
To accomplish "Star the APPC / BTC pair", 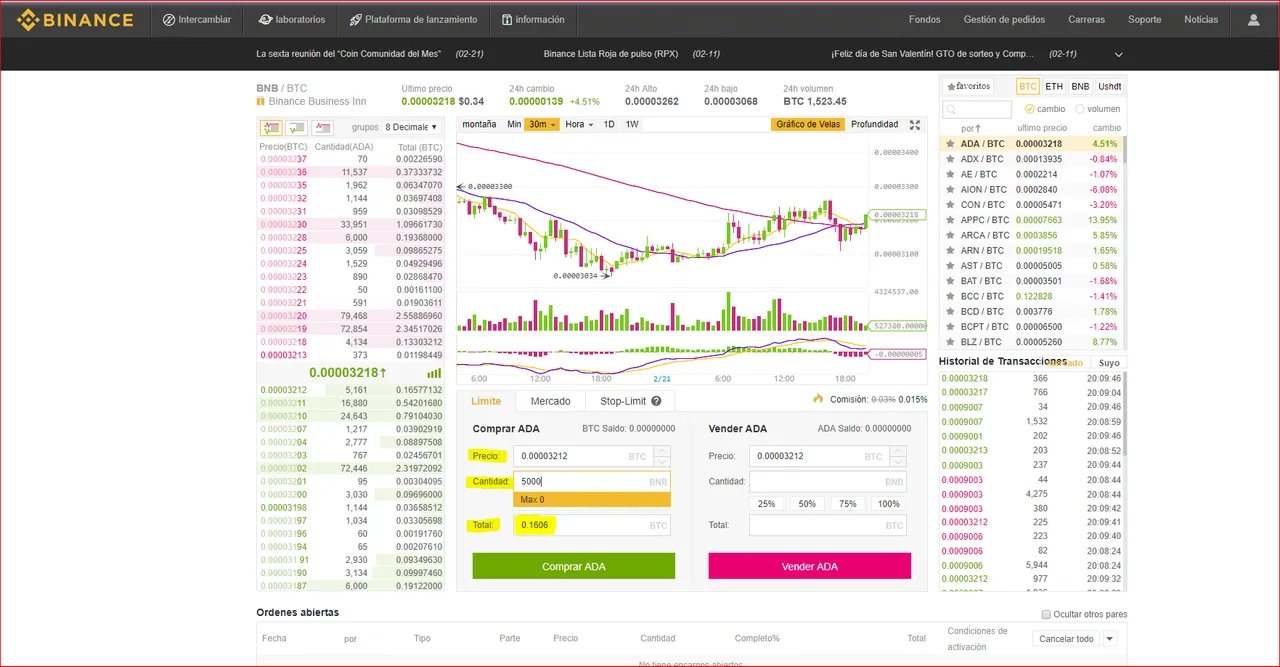I will pyautogui.click(x=951, y=220).
